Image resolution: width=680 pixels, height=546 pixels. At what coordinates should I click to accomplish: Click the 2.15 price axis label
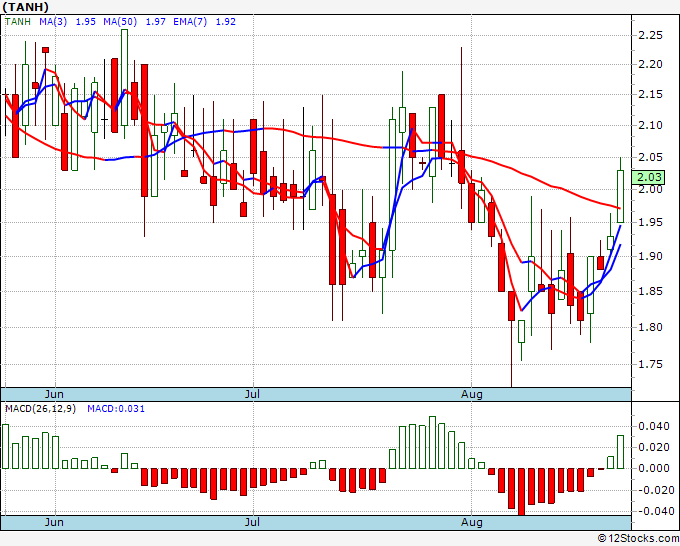(x=651, y=94)
